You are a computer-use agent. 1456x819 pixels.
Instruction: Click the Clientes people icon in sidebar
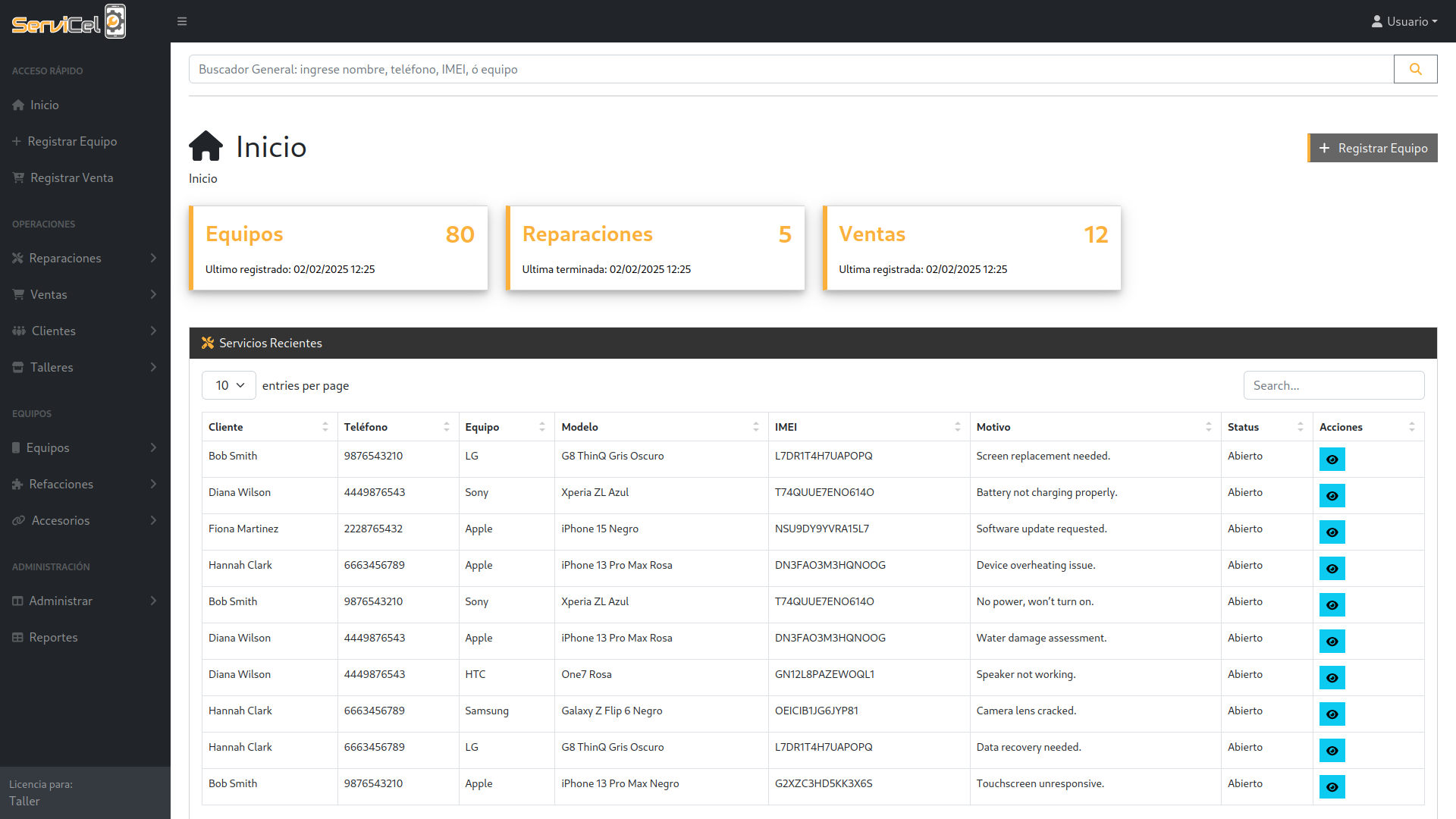[19, 331]
